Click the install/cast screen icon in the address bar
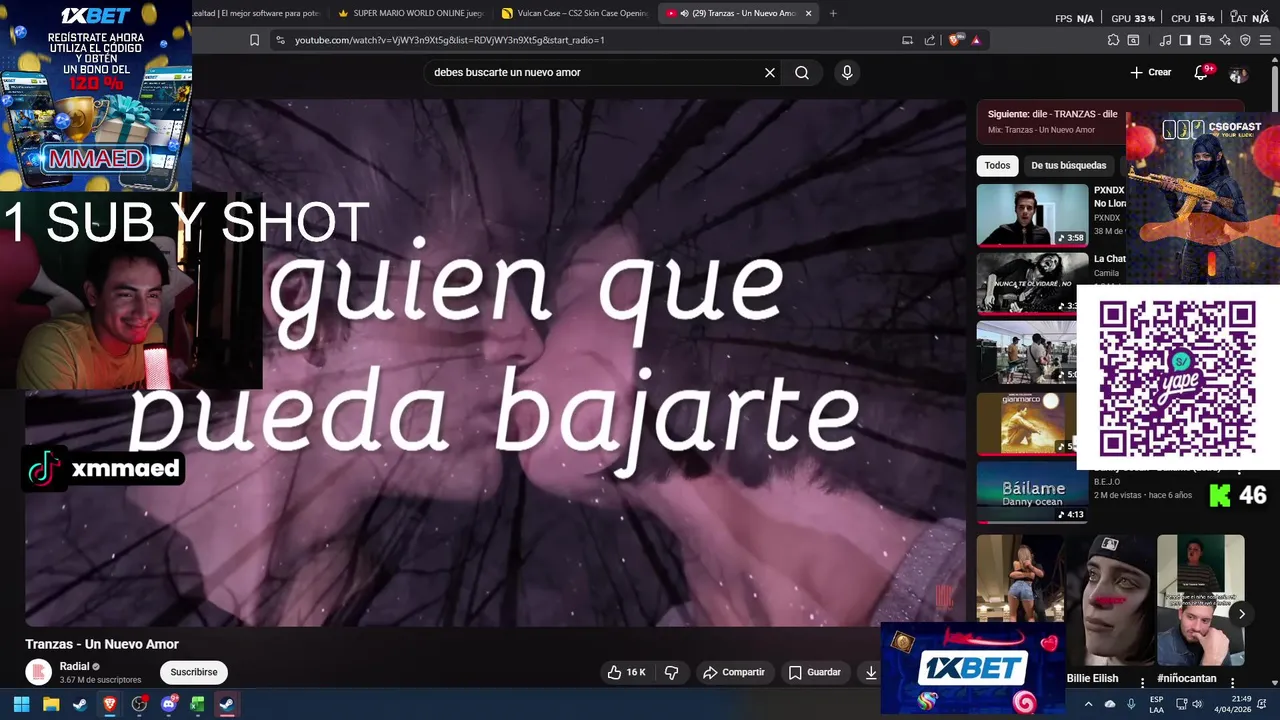 click(x=907, y=40)
